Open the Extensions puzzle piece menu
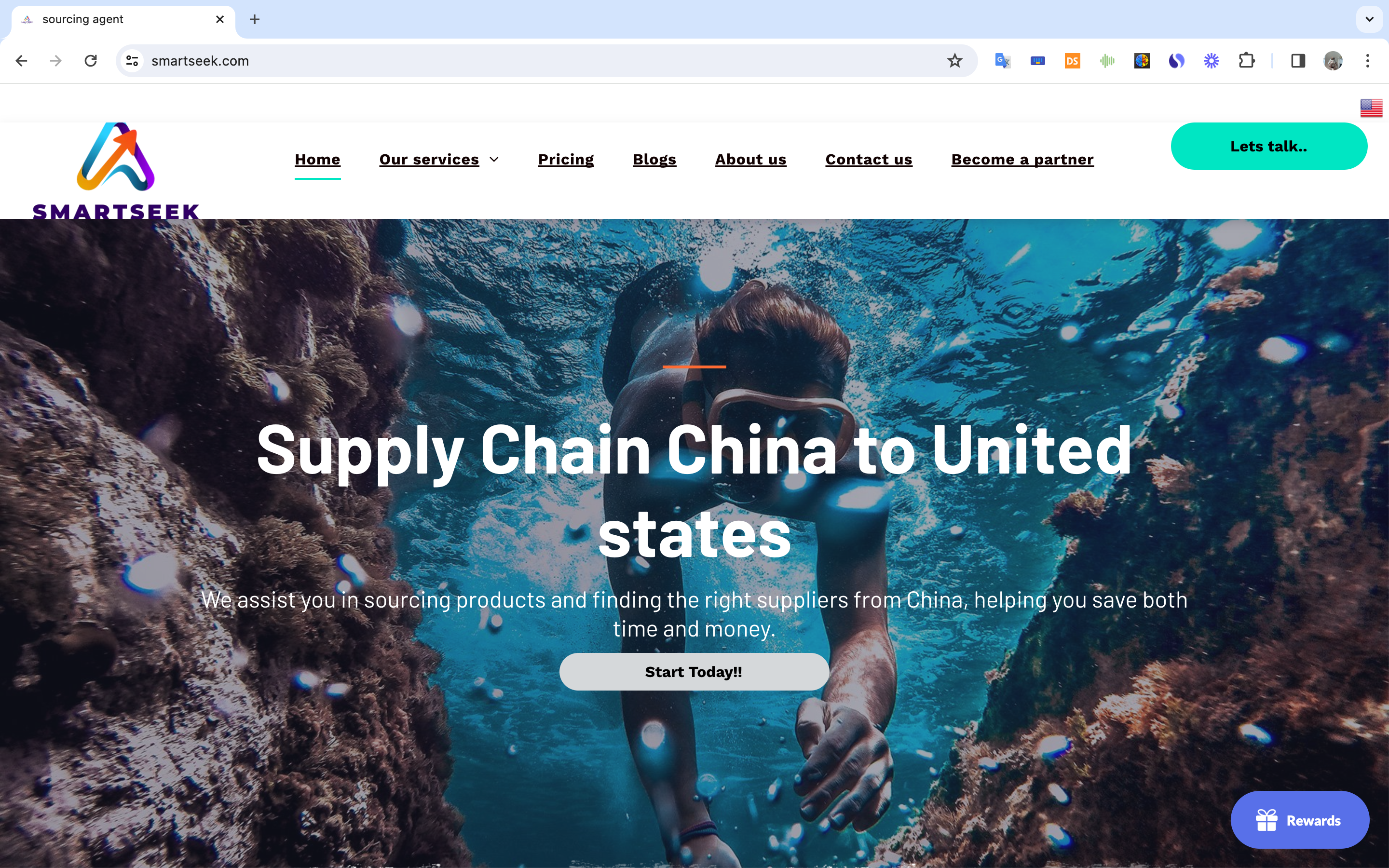 pos(1246,61)
